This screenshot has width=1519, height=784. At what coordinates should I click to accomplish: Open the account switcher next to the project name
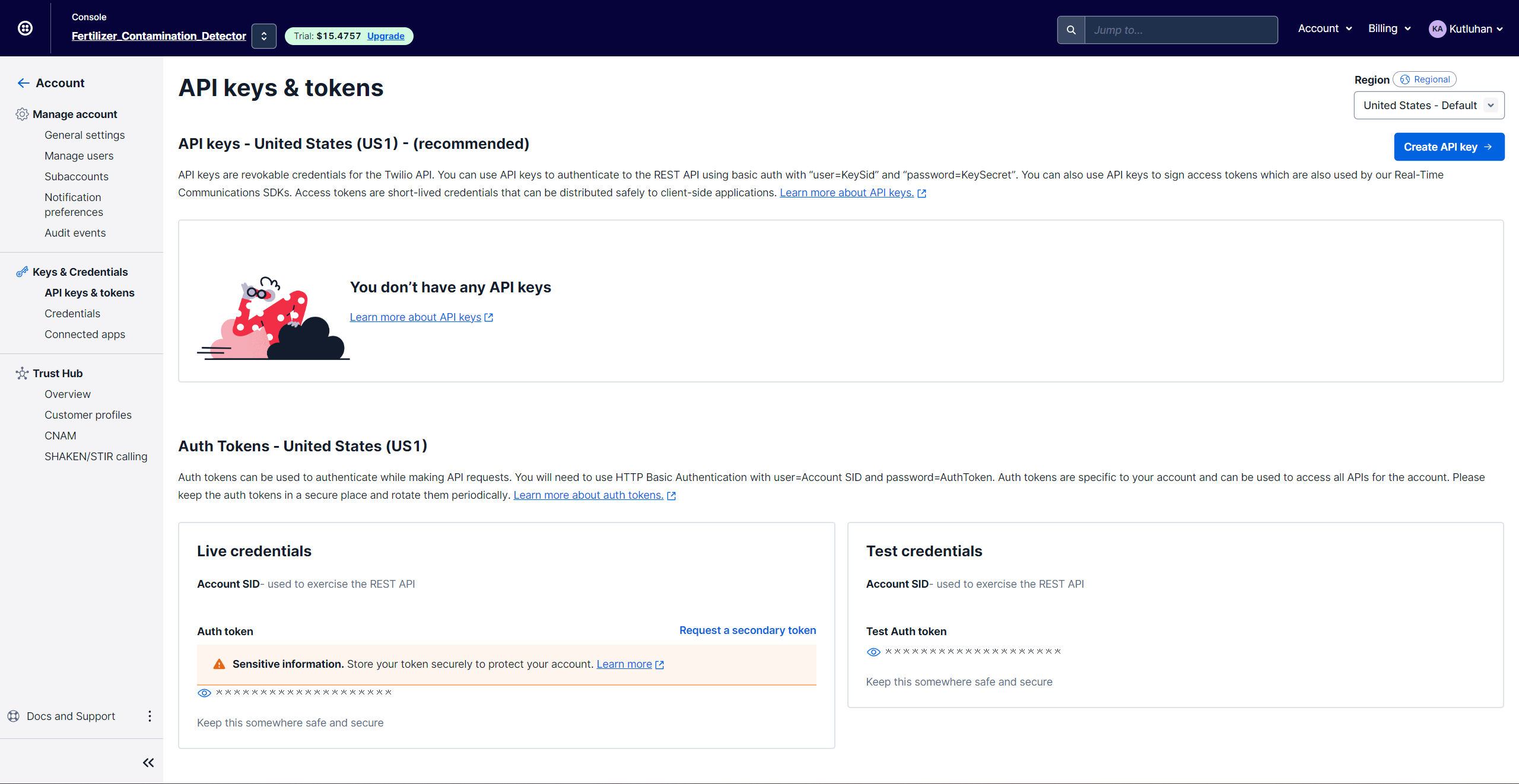(263, 36)
